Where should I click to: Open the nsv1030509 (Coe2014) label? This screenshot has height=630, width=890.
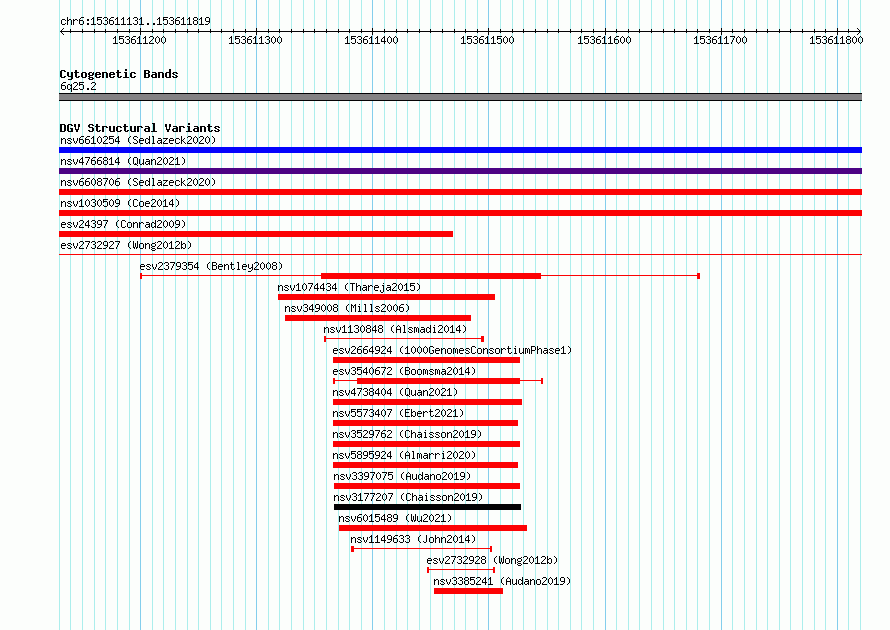(120, 203)
